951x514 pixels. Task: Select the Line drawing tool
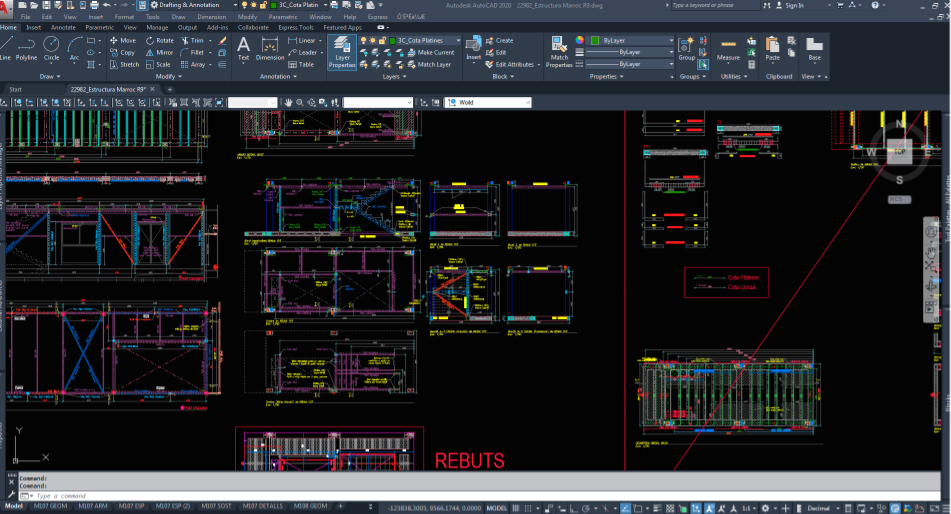[5, 49]
